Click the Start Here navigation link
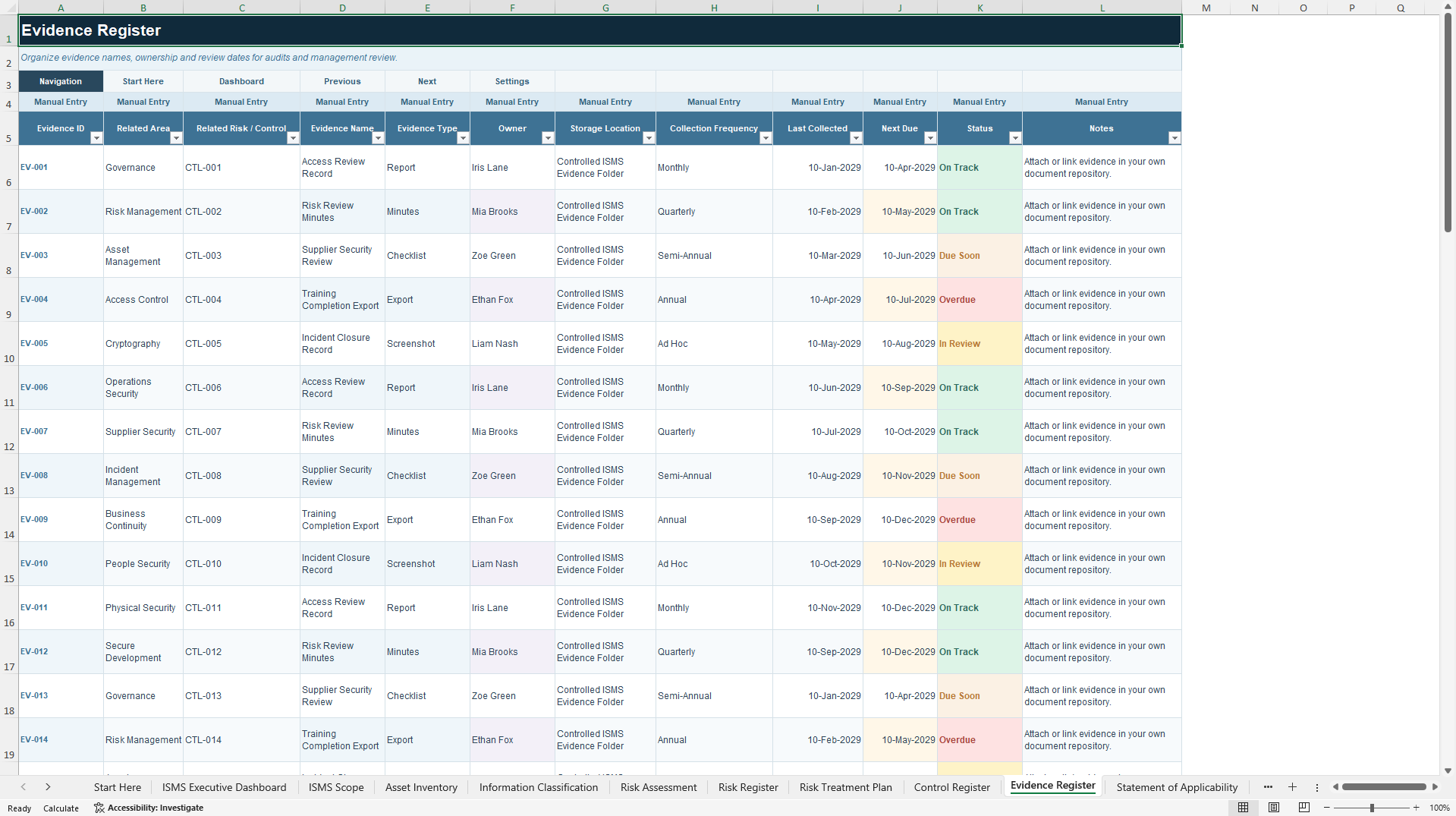Screen dimensions: 1456x816 click(x=143, y=81)
